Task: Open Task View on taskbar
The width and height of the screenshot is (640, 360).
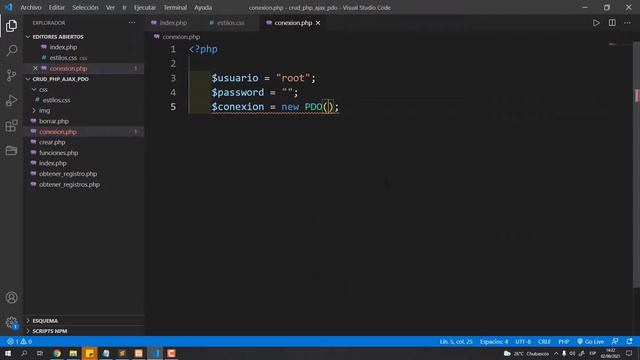Action: click(40, 353)
